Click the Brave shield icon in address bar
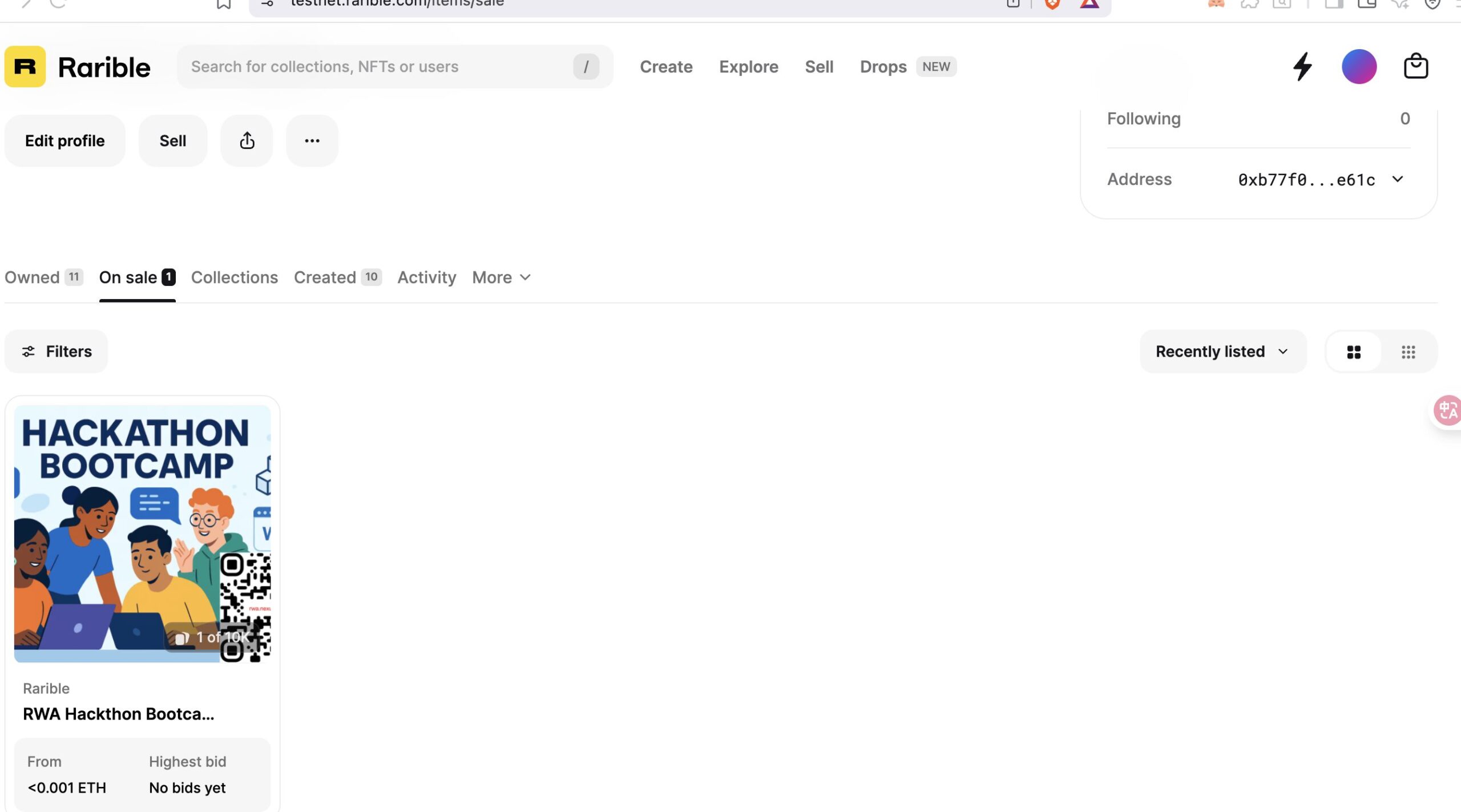This screenshot has width=1461, height=812. coord(1052,5)
